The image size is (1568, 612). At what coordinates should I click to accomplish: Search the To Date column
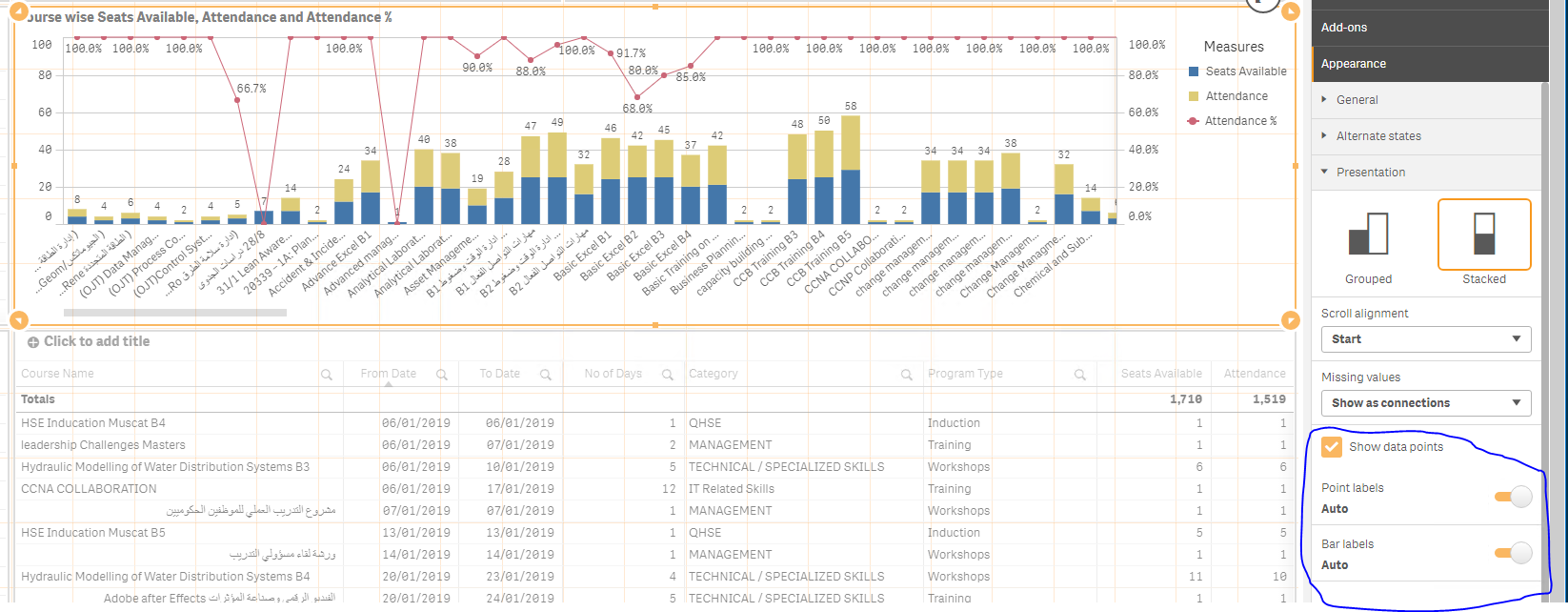click(545, 375)
